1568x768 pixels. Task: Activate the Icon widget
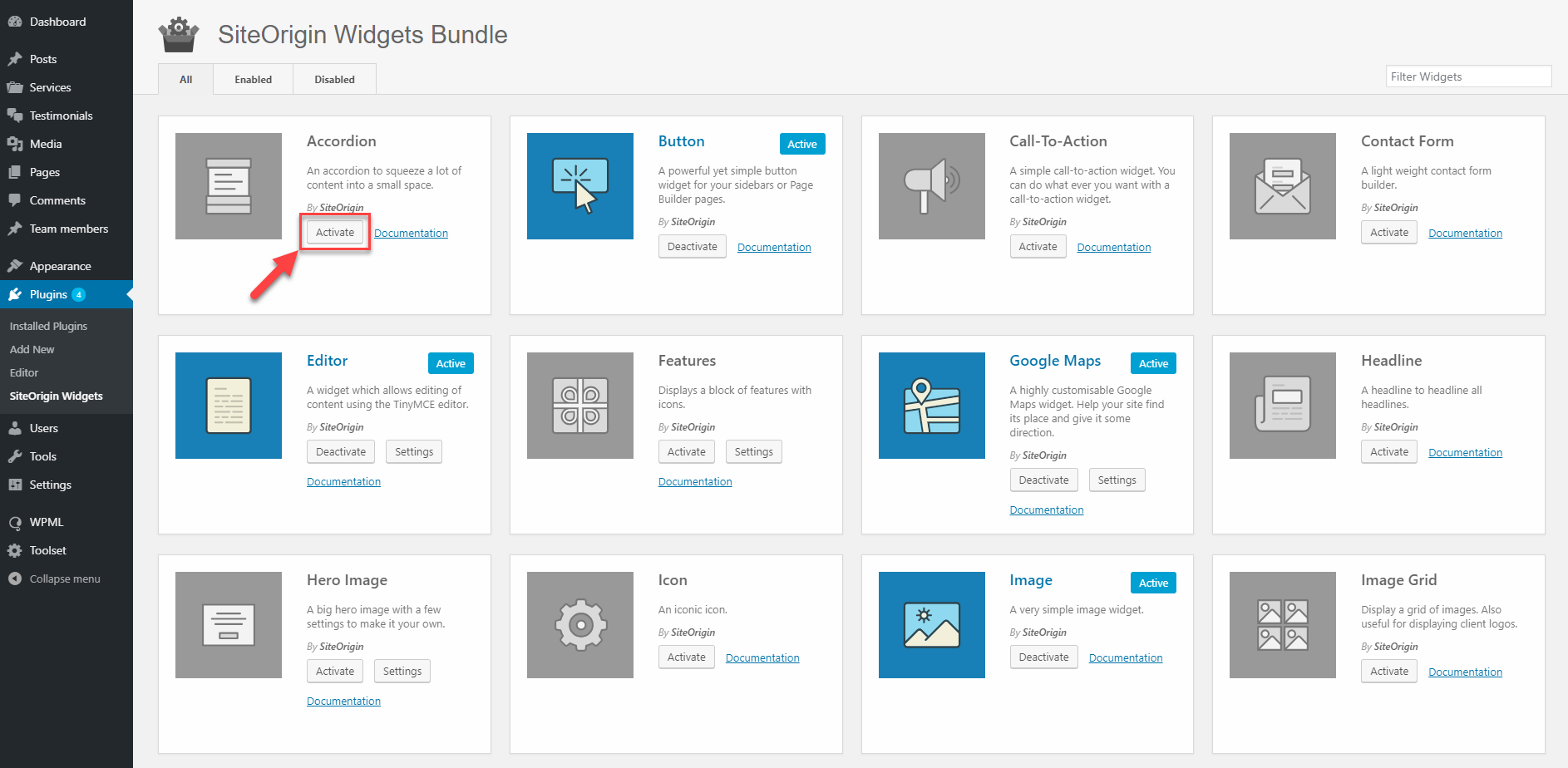point(687,657)
